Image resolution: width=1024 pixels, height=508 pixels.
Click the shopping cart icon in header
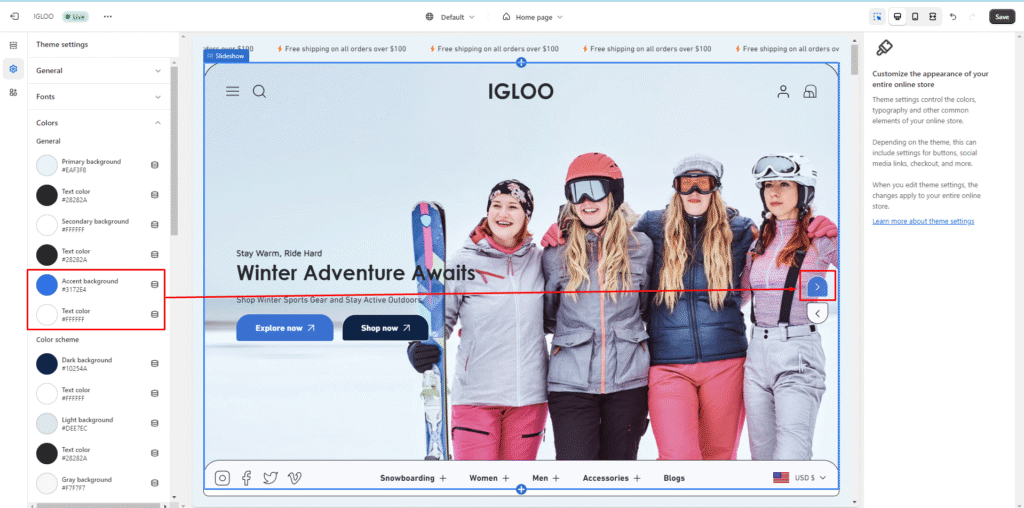coord(810,92)
